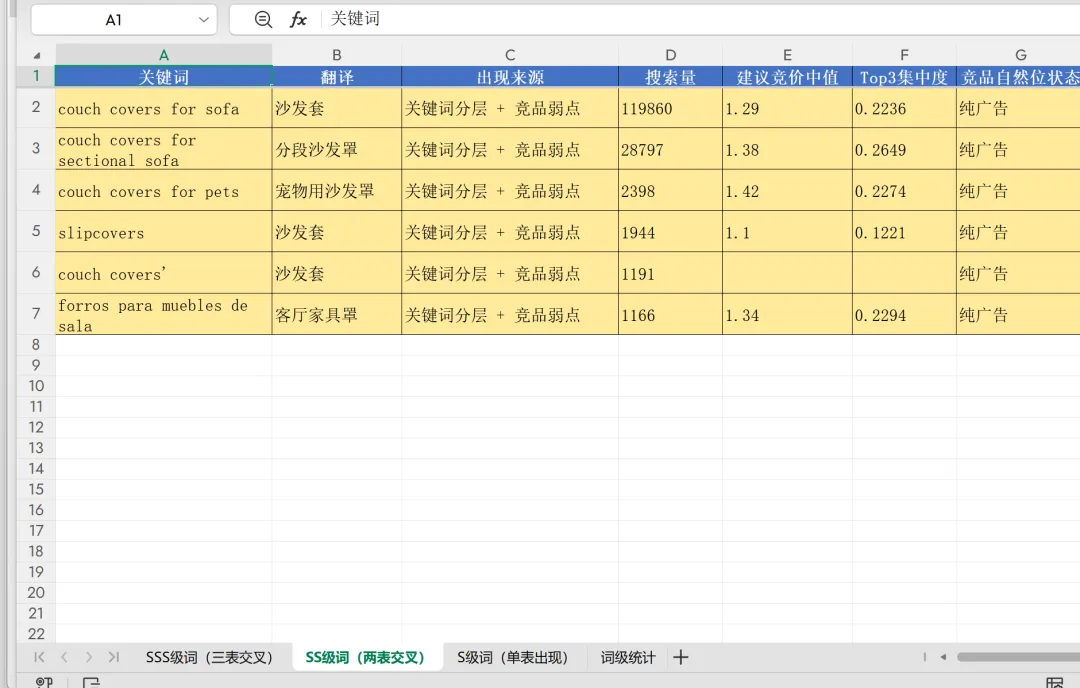This screenshot has width=1080, height=688.
Task: Open S级词（单表出现） sheet tab
Action: coord(512,657)
